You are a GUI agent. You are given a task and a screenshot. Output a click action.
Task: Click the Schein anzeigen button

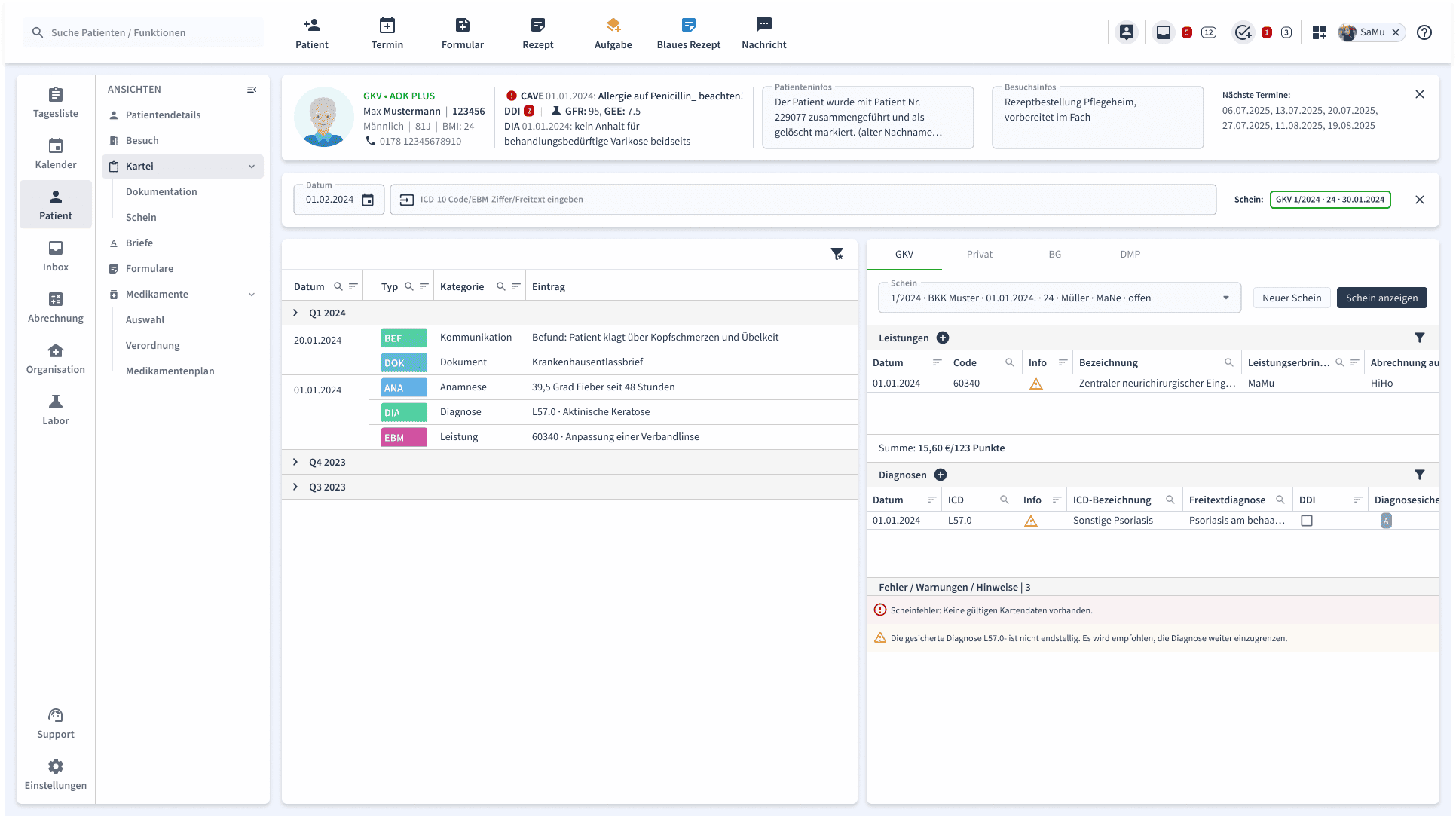click(x=1381, y=298)
